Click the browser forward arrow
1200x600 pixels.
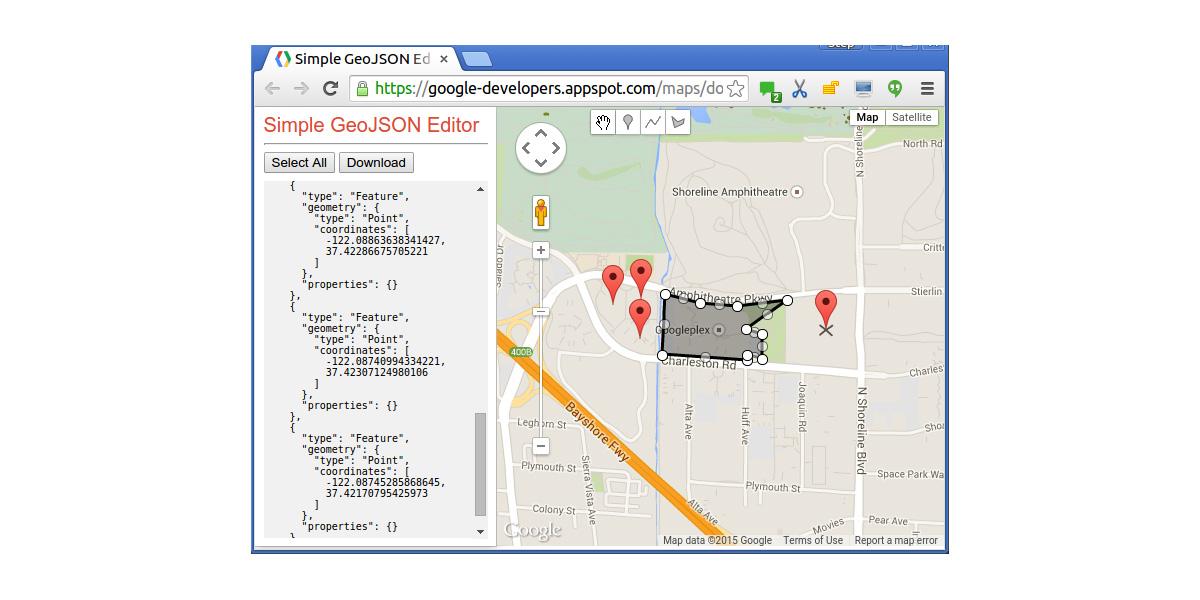[x=301, y=89]
